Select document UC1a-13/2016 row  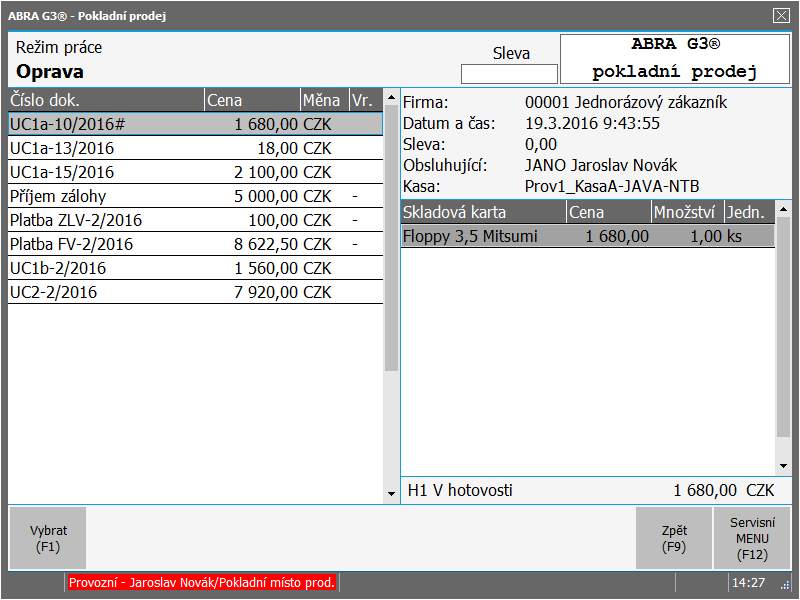[x=195, y=148]
